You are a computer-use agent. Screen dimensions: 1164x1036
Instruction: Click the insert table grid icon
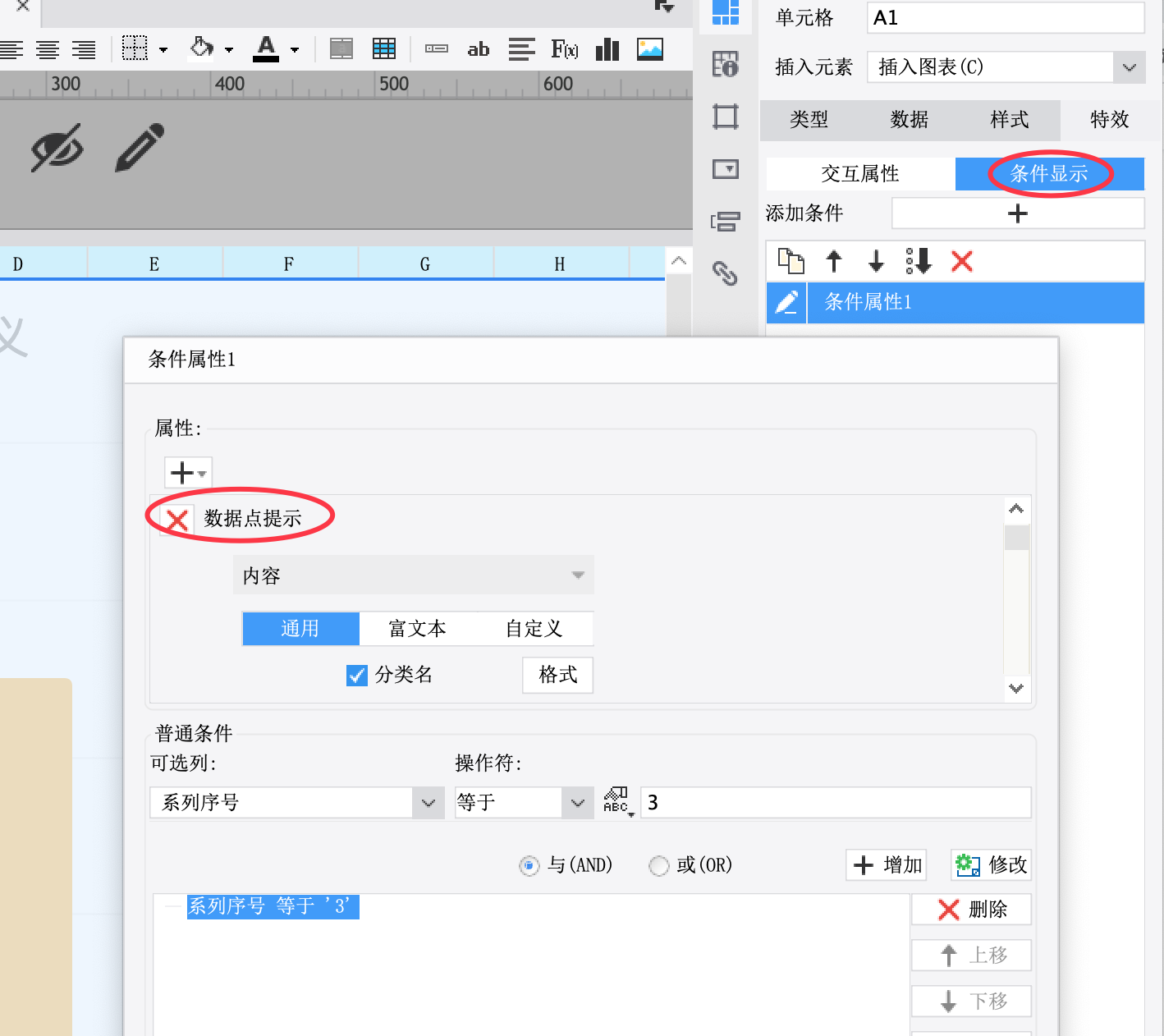point(384,49)
